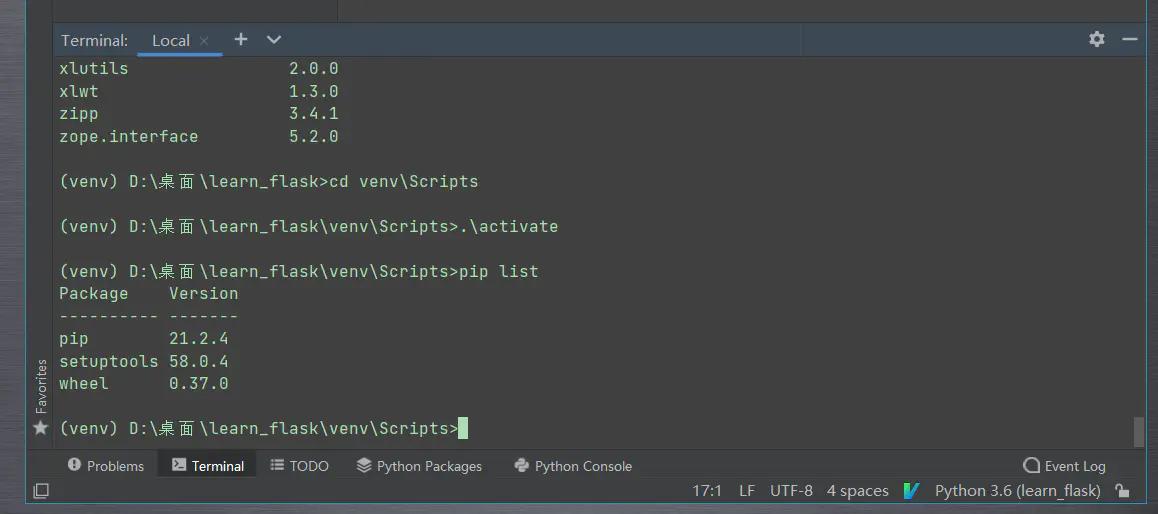Select the Local terminal tab

[x=171, y=41]
